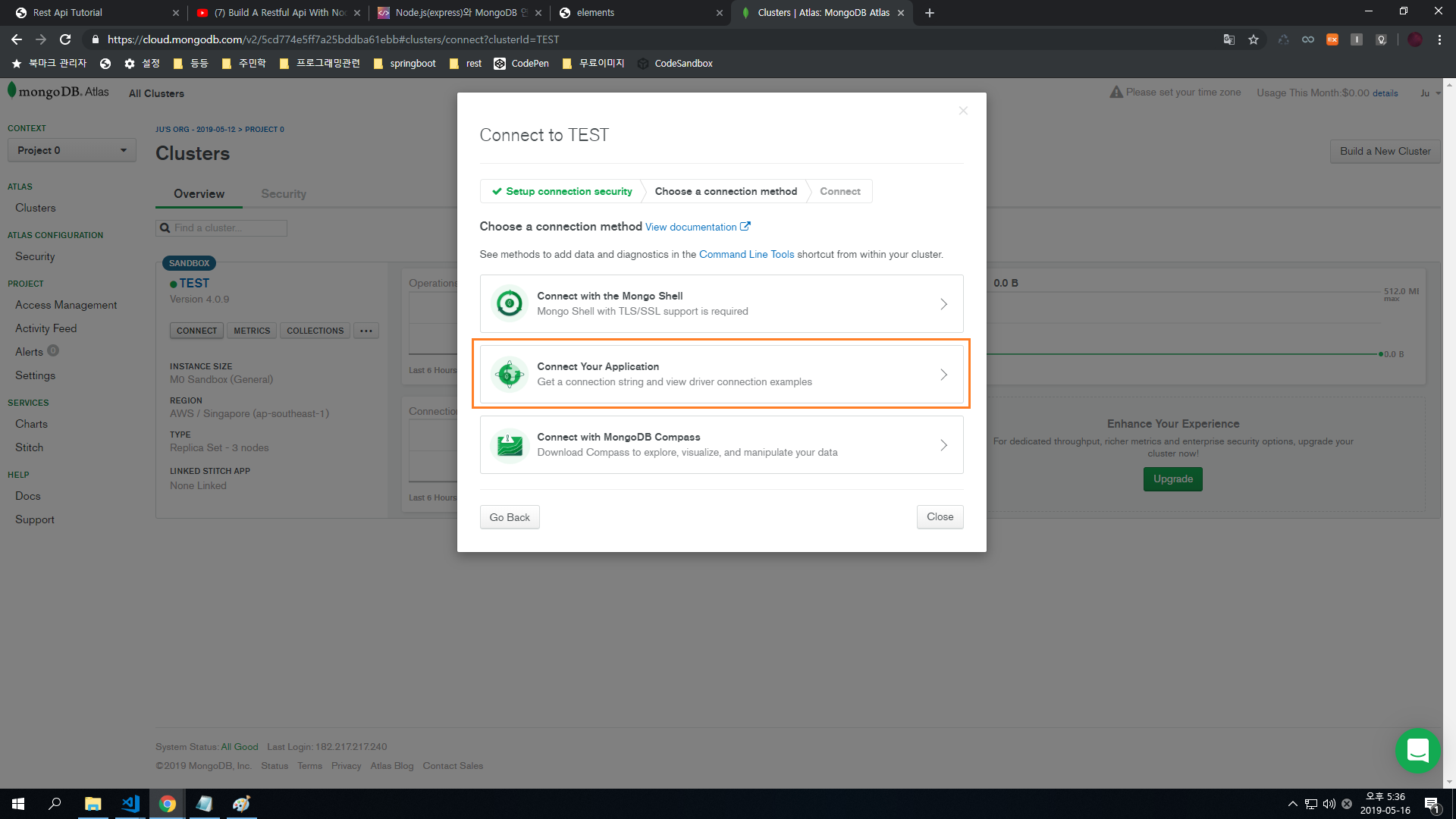This screenshot has height=819, width=1456.
Task: Expand the Connect Your Application chevron
Action: (x=944, y=375)
